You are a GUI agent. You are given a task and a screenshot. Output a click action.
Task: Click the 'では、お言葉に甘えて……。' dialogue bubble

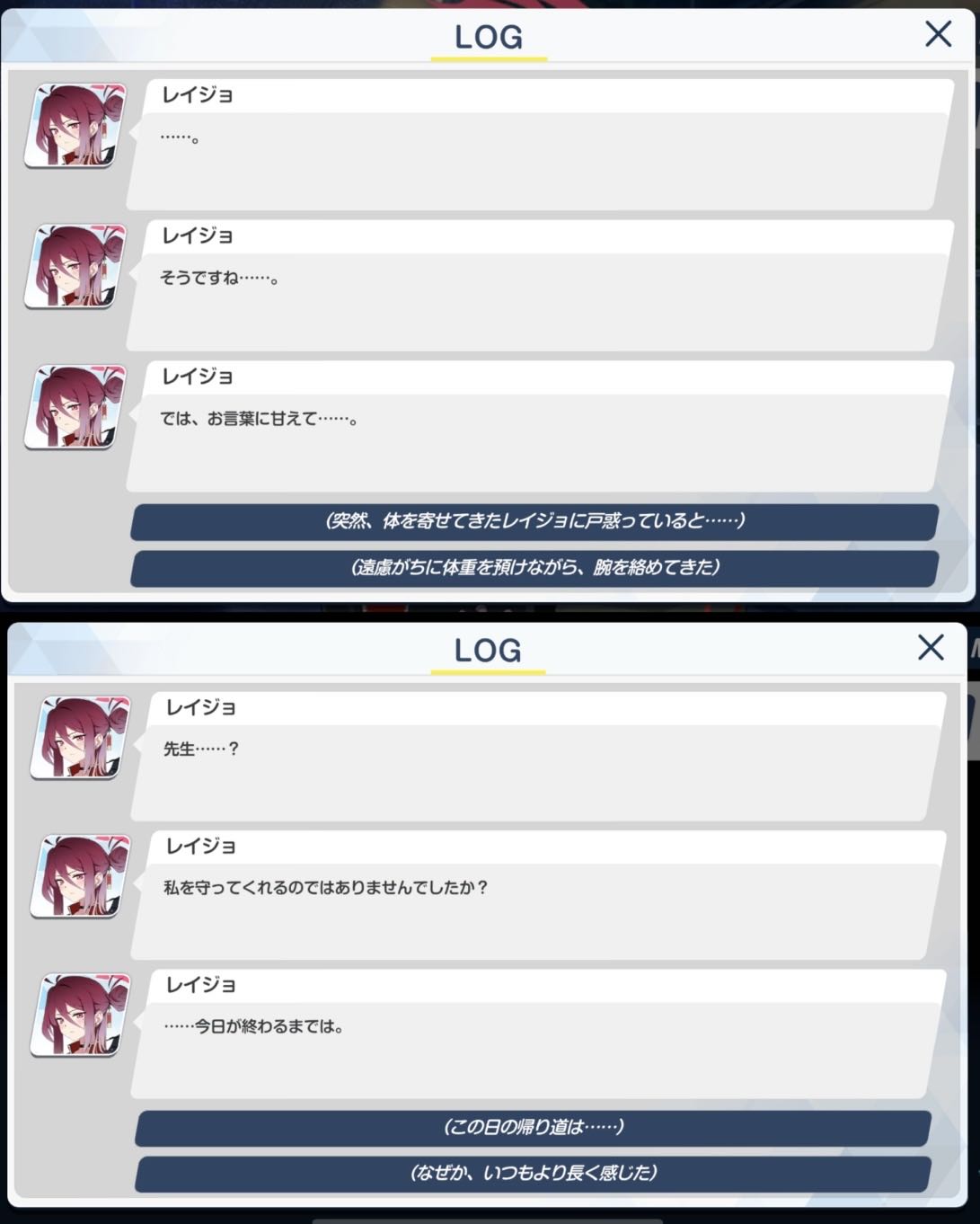(x=539, y=426)
